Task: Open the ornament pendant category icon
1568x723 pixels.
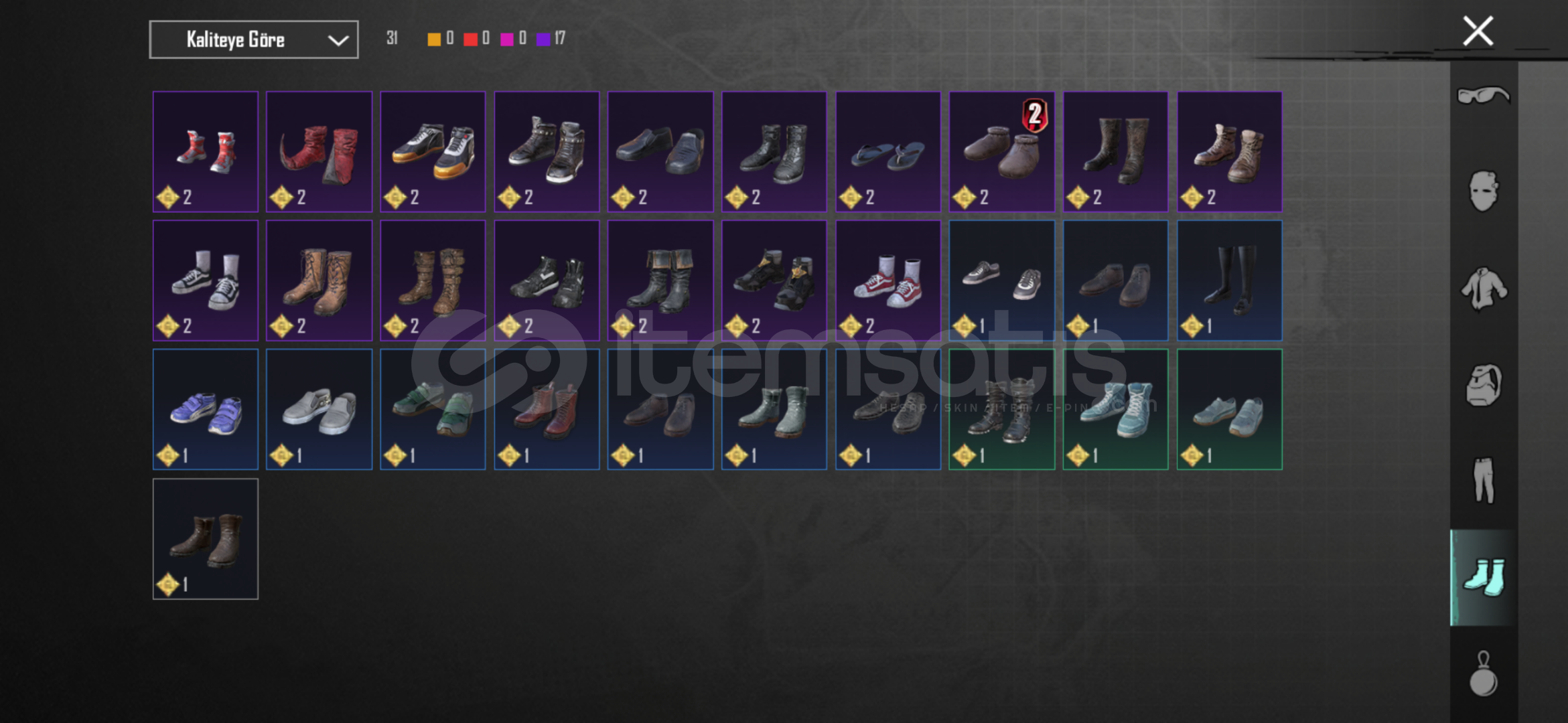Action: pyautogui.click(x=1484, y=673)
